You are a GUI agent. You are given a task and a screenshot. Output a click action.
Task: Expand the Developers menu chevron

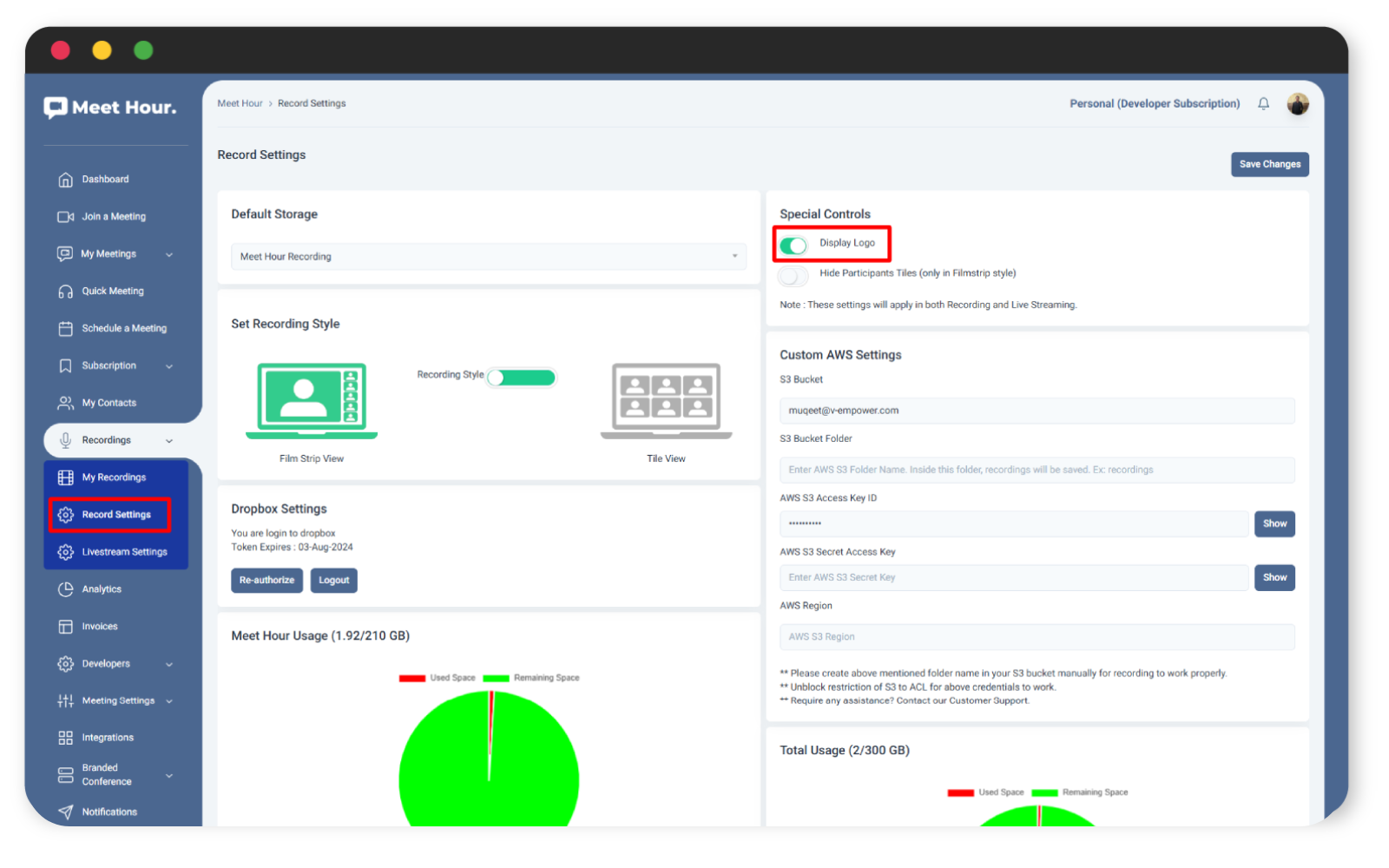pyautogui.click(x=169, y=664)
